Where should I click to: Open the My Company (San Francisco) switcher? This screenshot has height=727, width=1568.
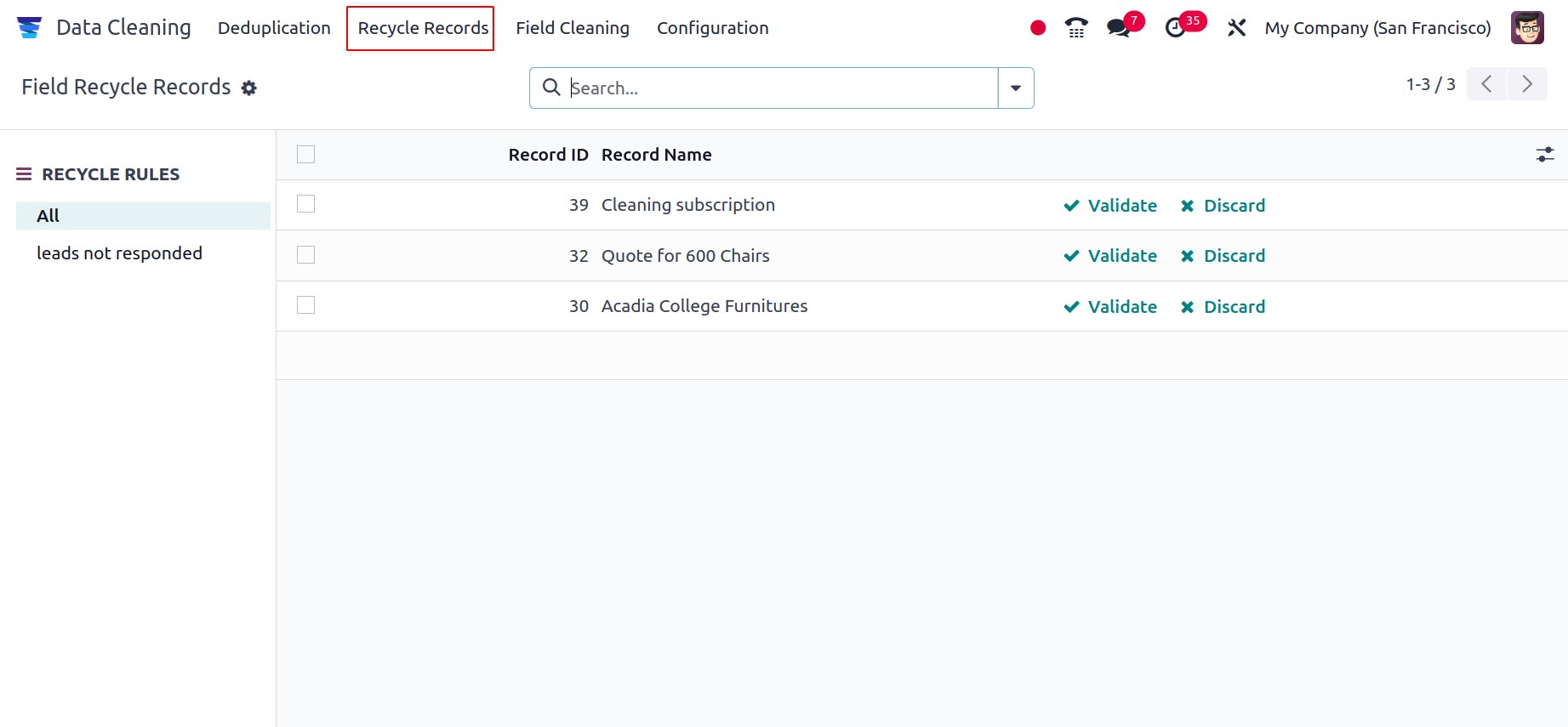click(1377, 28)
